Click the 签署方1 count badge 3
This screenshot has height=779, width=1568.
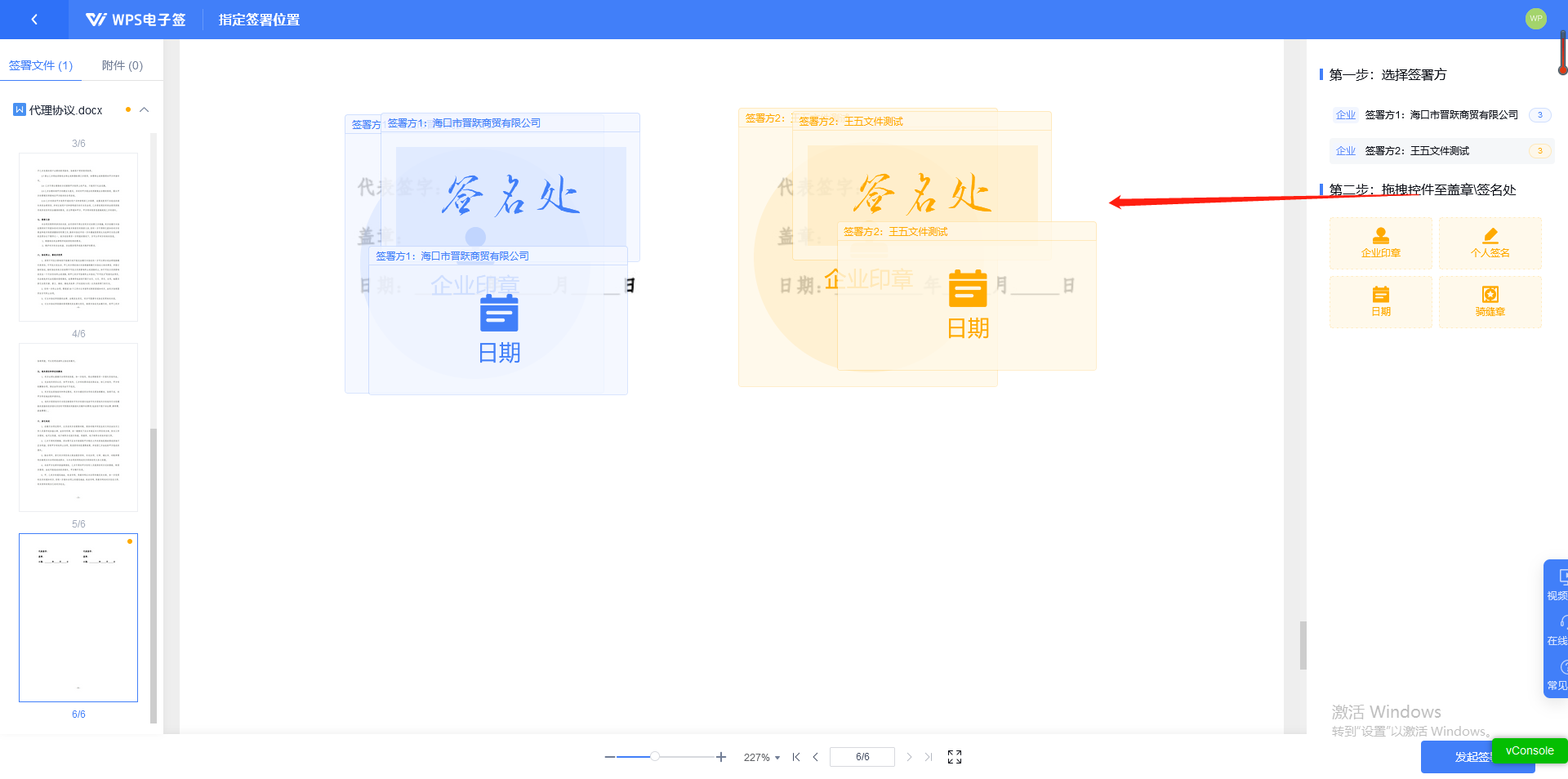tap(1540, 115)
